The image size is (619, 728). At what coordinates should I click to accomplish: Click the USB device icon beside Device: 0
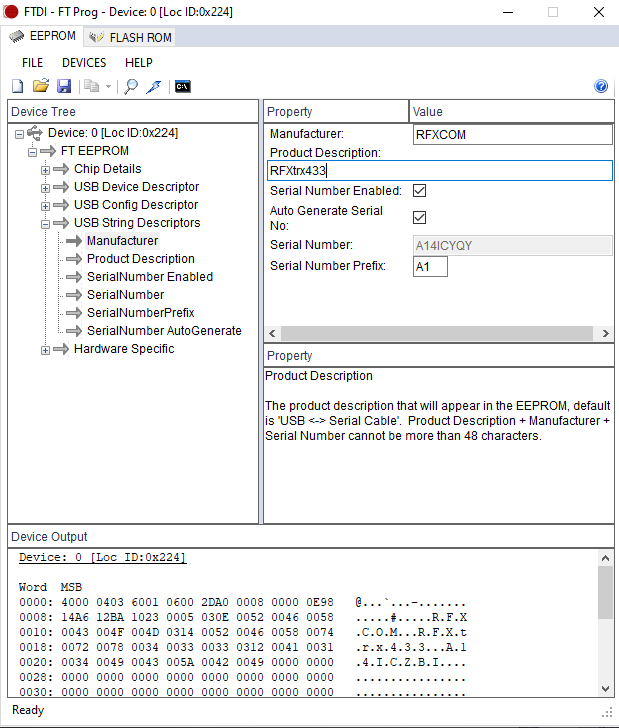(x=35, y=133)
